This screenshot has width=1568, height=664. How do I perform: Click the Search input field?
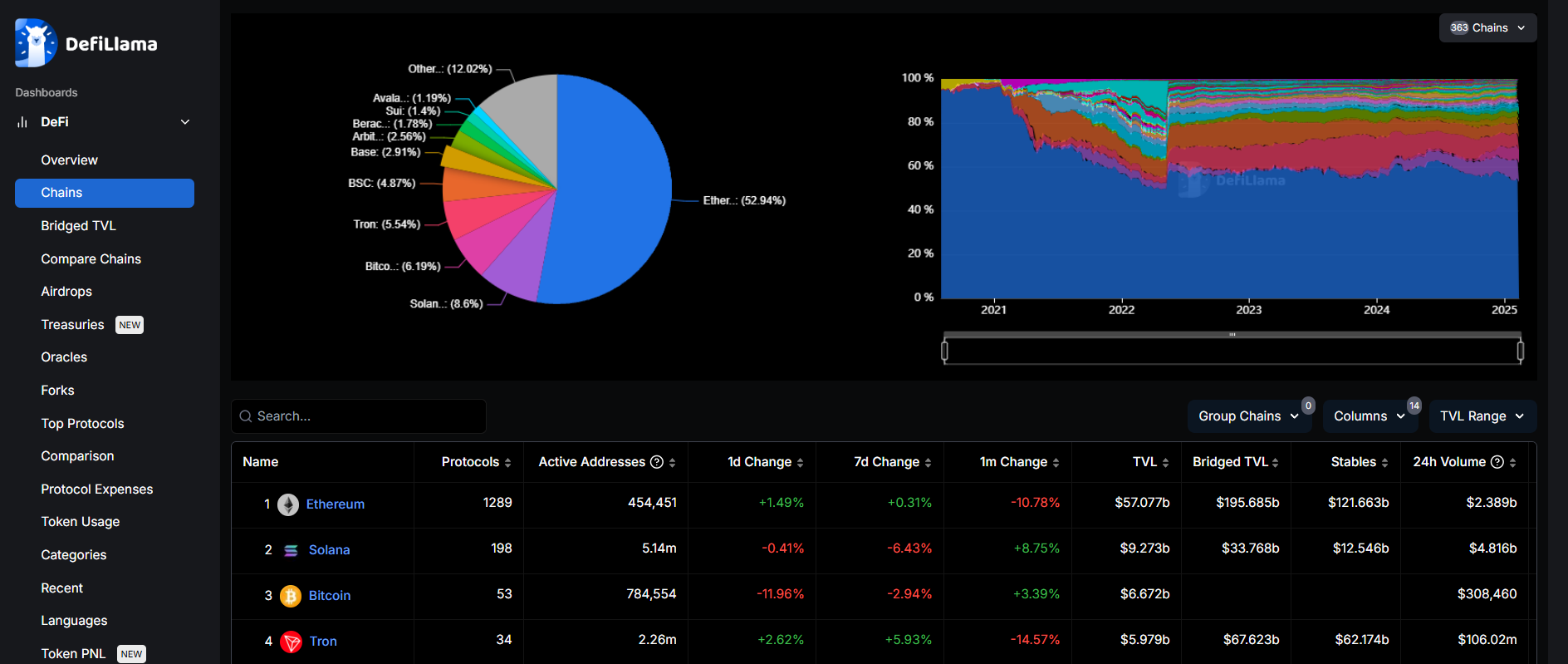359,416
